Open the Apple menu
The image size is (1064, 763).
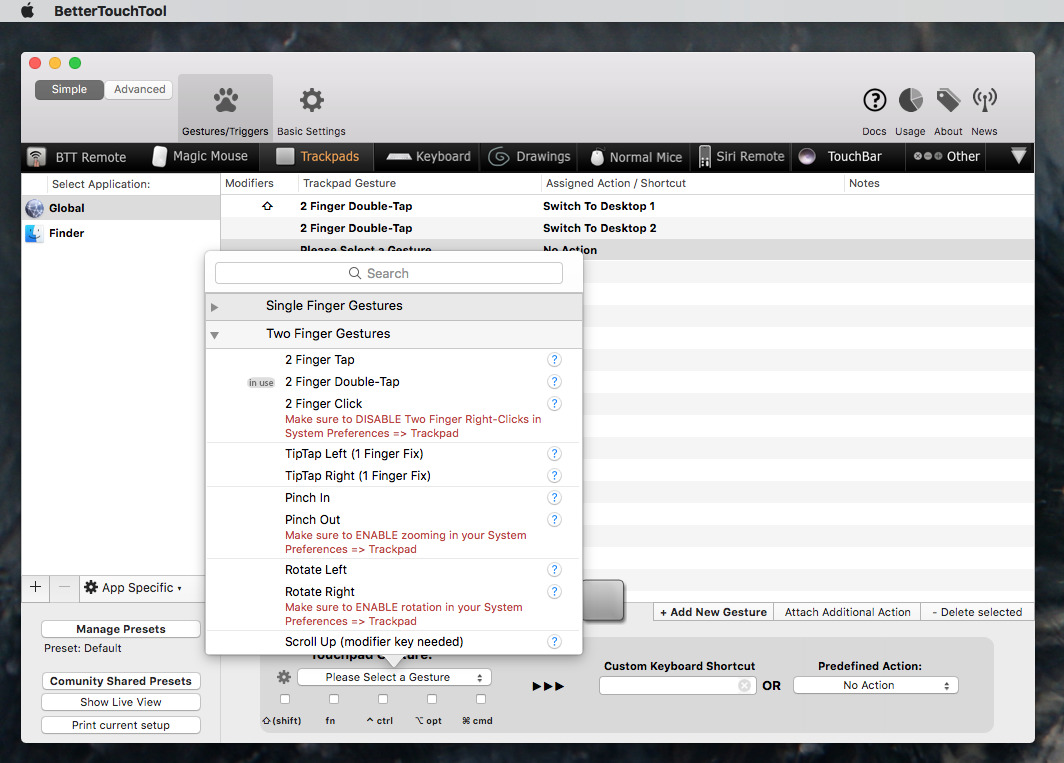[x=28, y=11]
